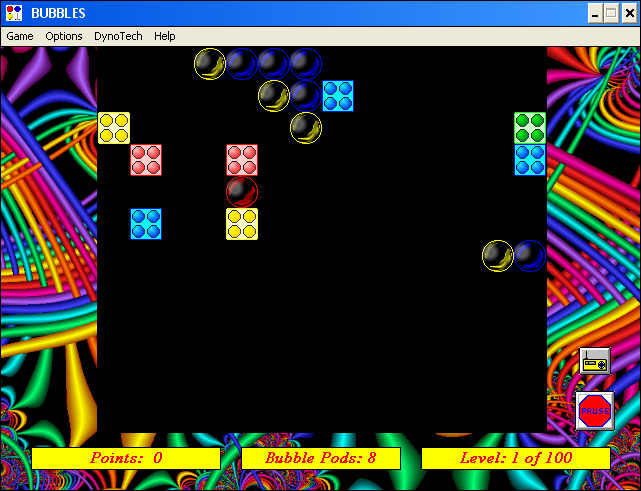Click the yellow bubble in the second row
The height and width of the screenshot is (491, 641).
(274, 96)
